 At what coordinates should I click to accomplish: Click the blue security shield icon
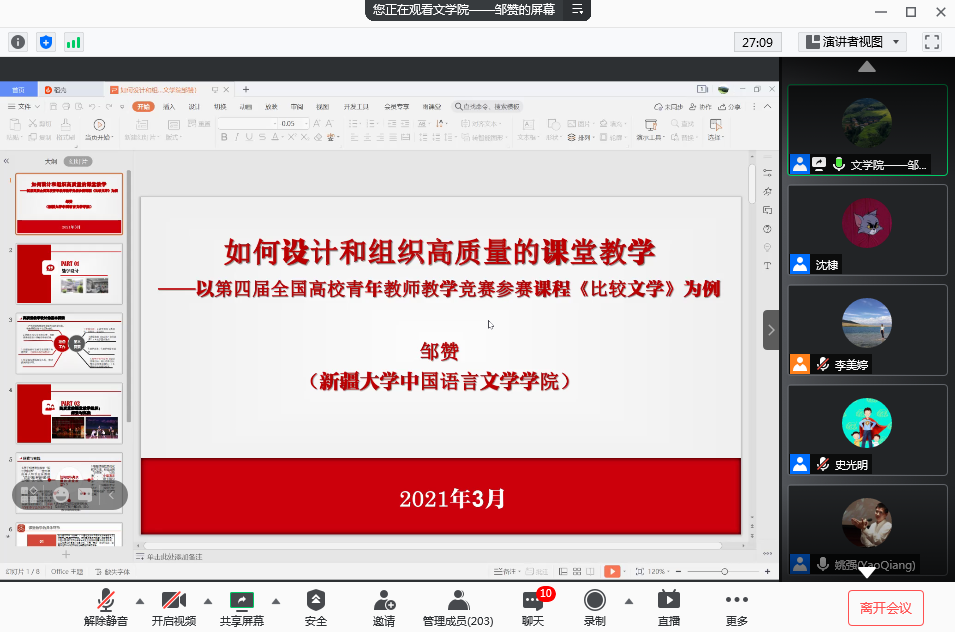[x=45, y=42]
